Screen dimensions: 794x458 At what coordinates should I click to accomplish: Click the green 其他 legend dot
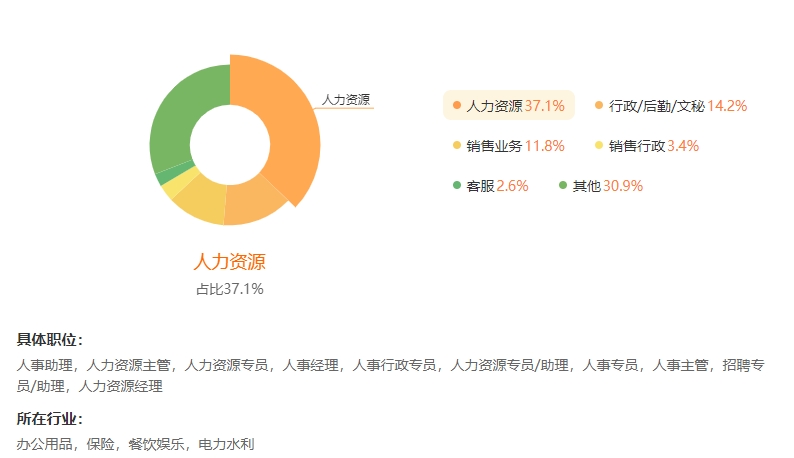point(563,185)
